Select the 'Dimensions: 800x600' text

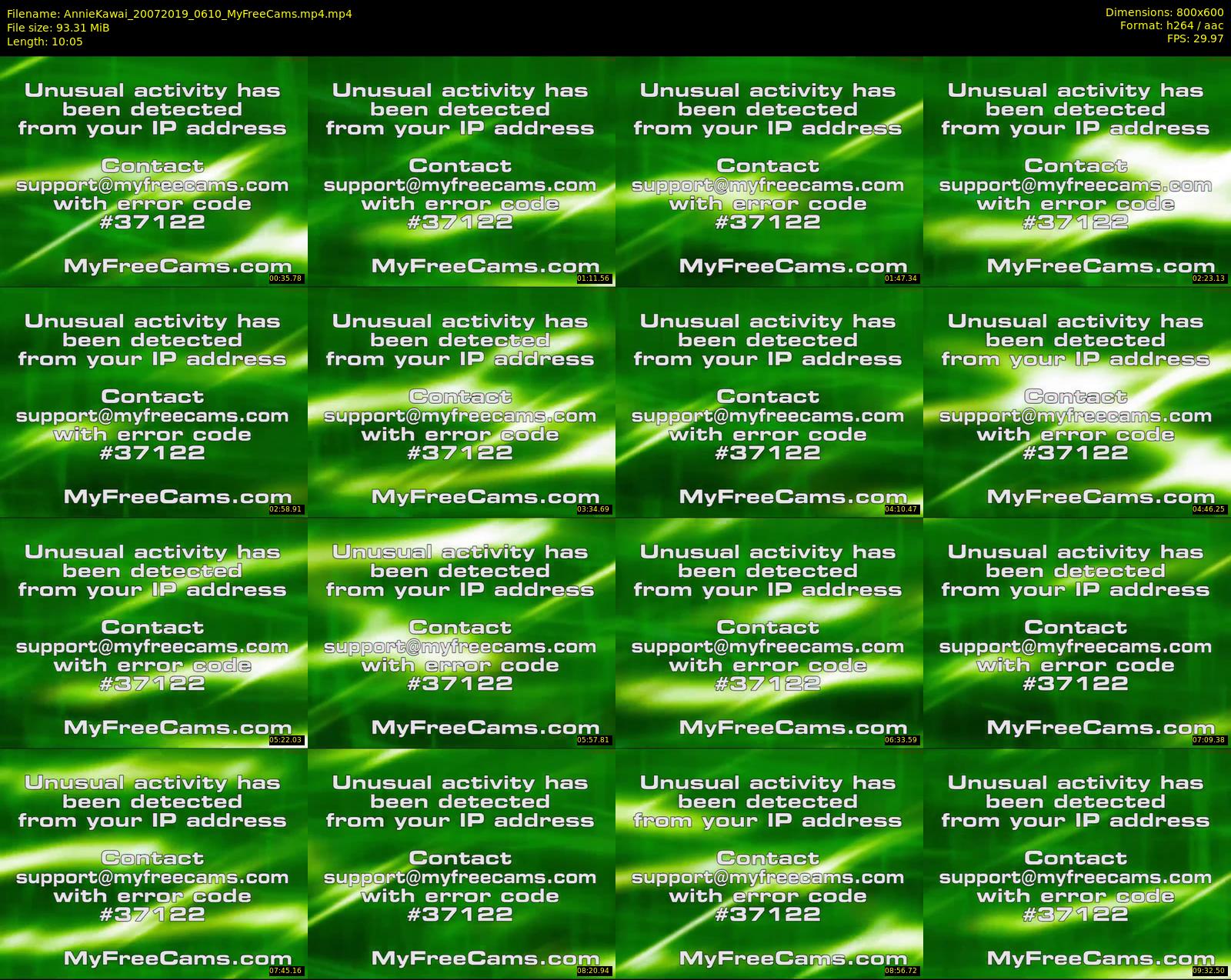(1164, 12)
